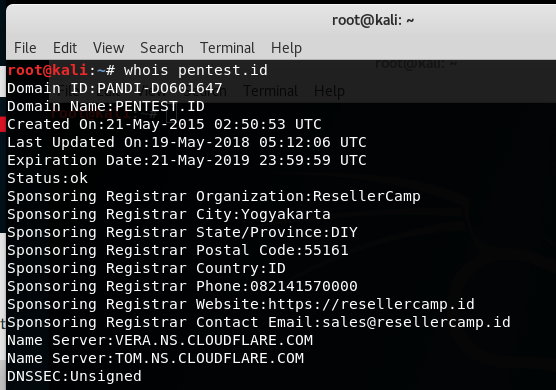
Task: Click the VERA.NS.CLOUDFLARE.COM name server line
Action: click(x=160, y=340)
